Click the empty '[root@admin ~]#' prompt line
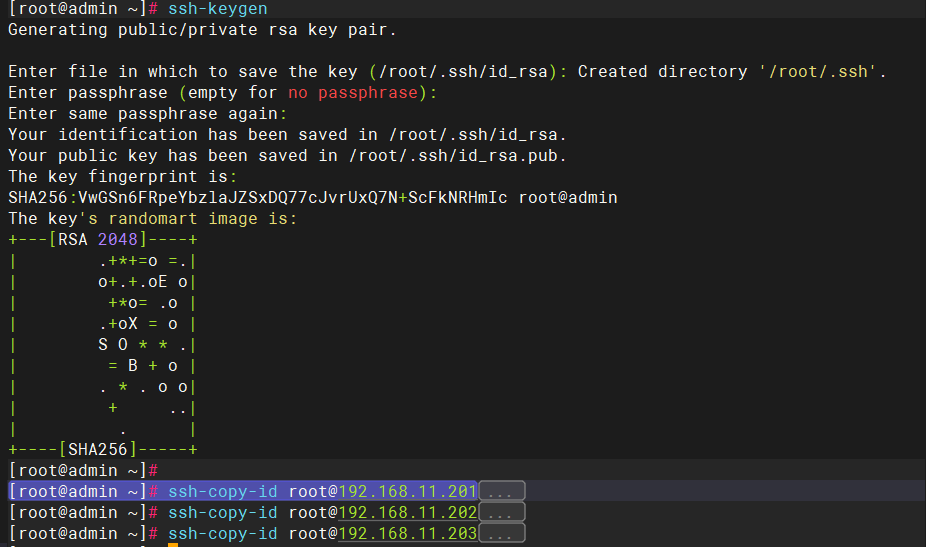Viewport: 926px width, 547px height. tap(83, 471)
